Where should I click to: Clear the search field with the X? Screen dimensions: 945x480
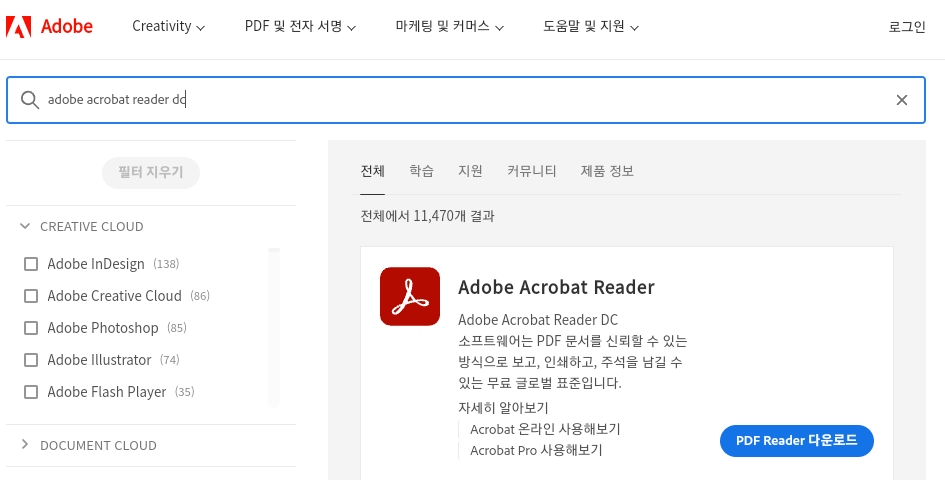(x=902, y=100)
